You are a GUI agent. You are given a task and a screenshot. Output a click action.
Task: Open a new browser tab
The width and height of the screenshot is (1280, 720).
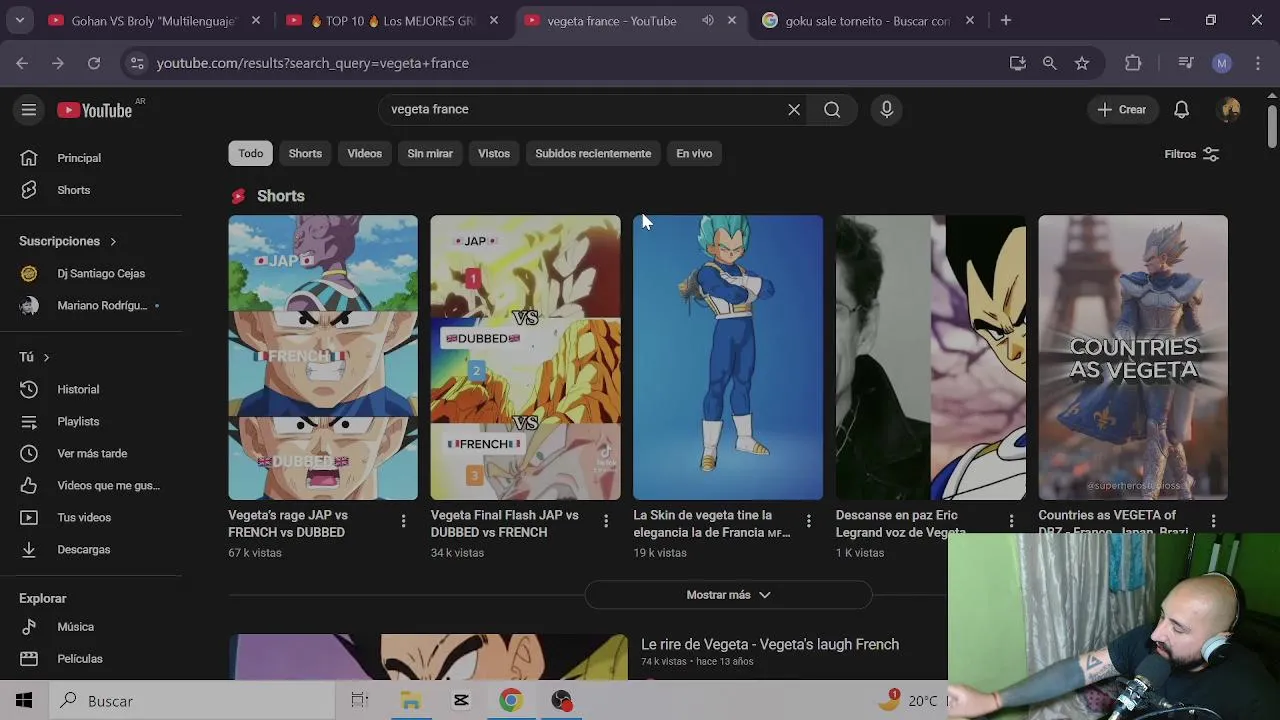tap(1006, 20)
